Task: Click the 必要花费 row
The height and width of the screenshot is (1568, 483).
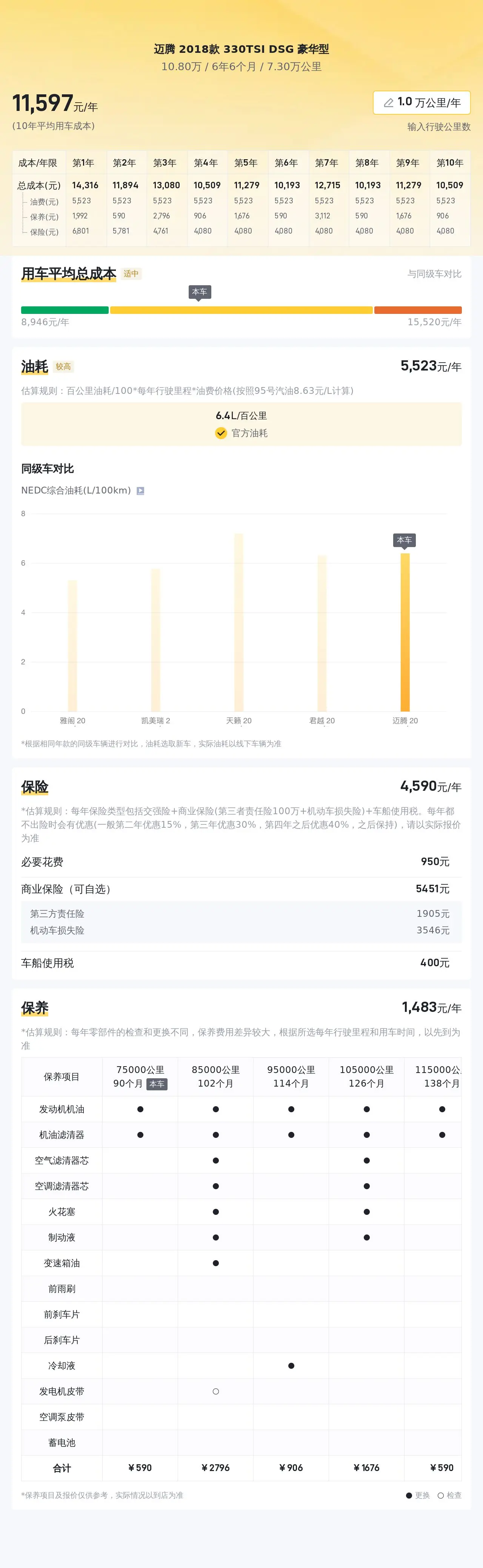Action: 241,861
